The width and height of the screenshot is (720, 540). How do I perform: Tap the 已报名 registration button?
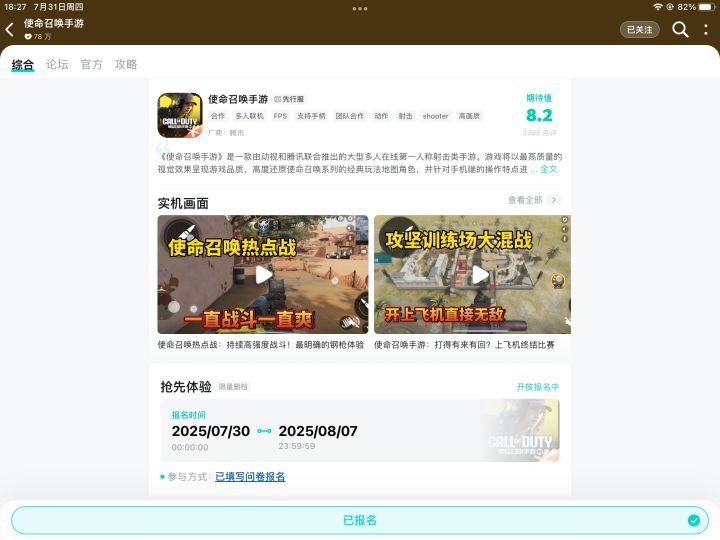[x=360, y=520]
